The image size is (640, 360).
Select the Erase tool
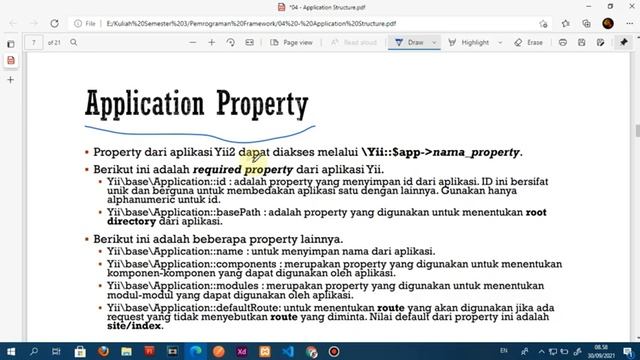[x=529, y=42]
